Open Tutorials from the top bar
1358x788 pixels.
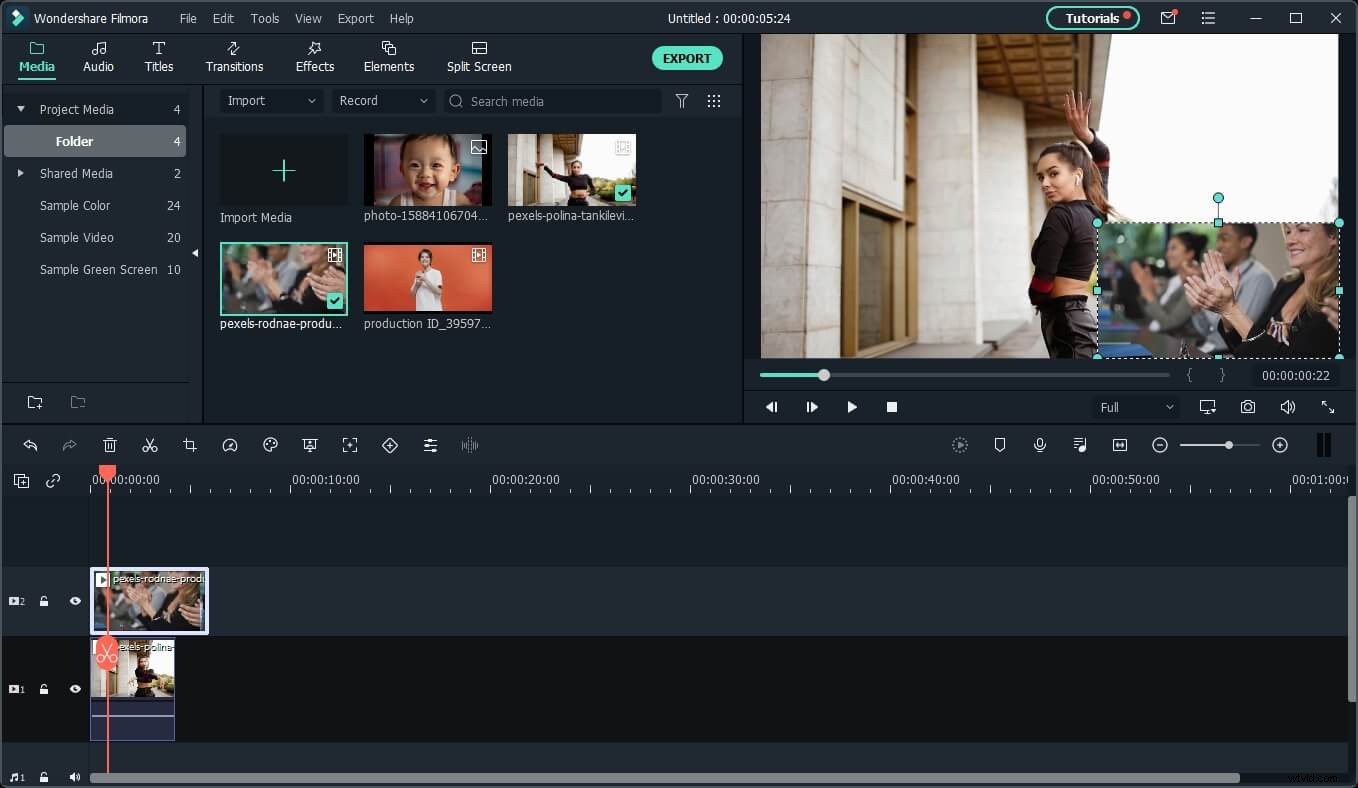[1092, 18]
